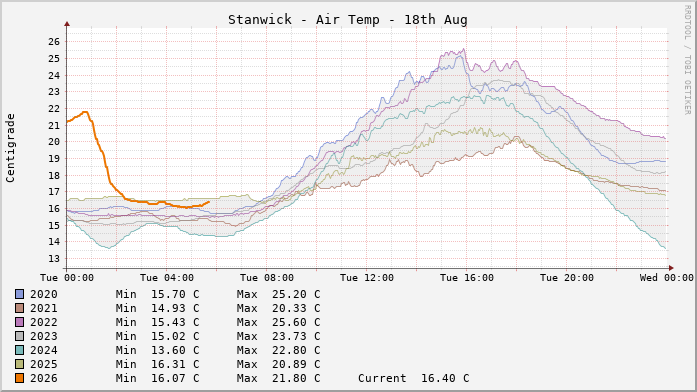Viewport: 697px width, 392px height.
Task: Click the 2022 legend year label
Action: coord(44,322)
